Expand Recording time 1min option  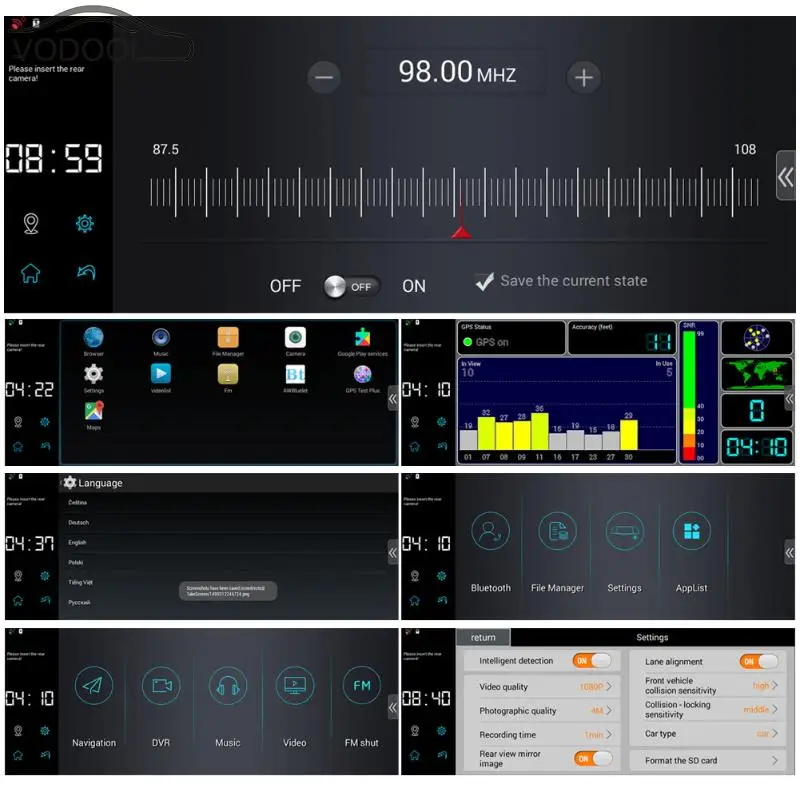(x=542, y=735)
